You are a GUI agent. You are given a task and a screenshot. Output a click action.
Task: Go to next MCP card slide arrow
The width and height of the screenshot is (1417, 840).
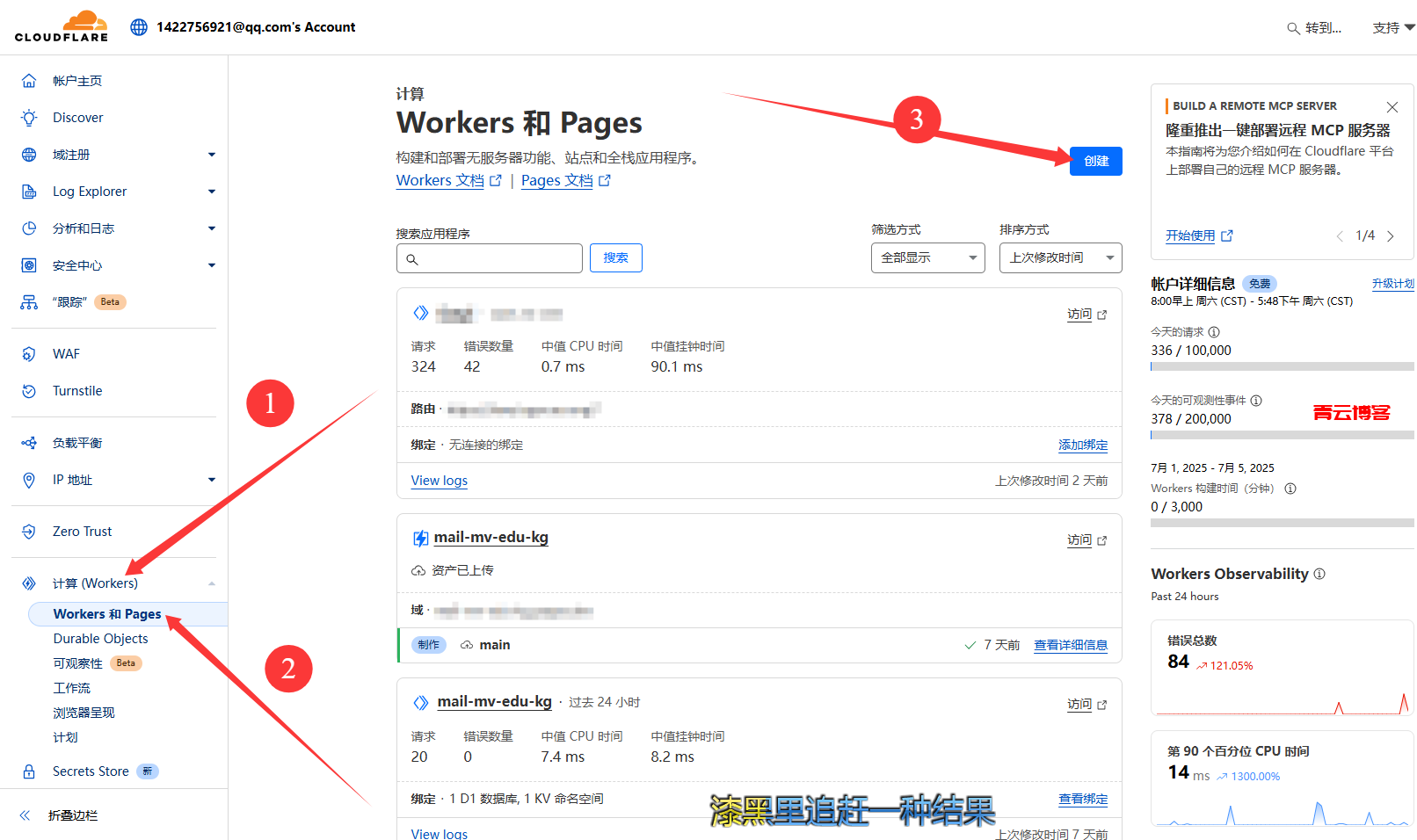coord(1391,235)
